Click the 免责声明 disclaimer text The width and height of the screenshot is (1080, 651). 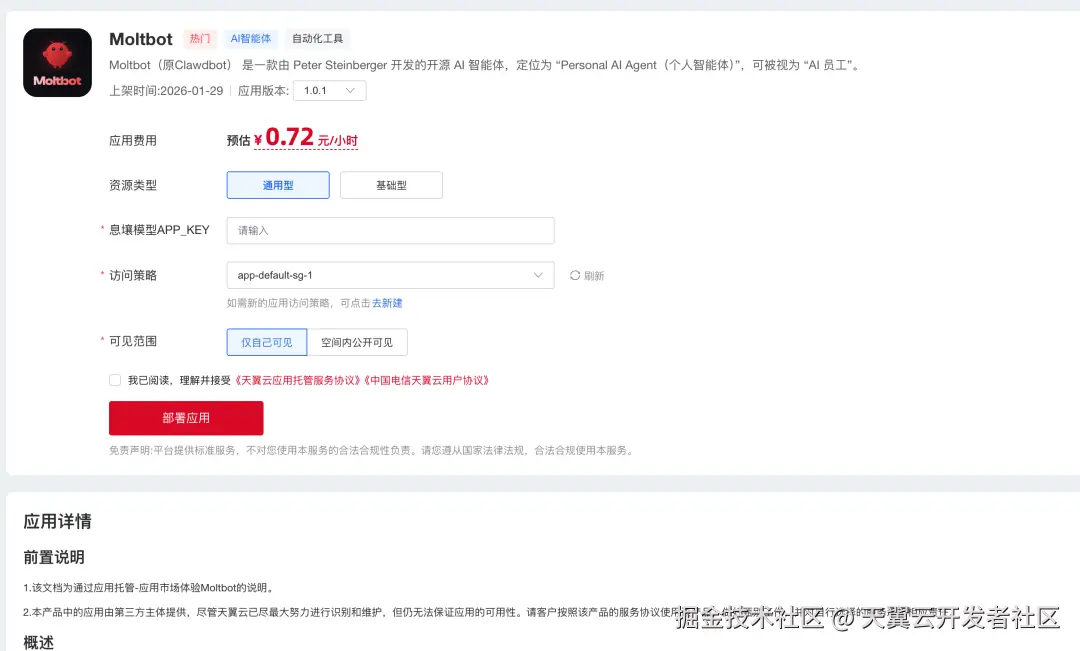tap(372, 451)
